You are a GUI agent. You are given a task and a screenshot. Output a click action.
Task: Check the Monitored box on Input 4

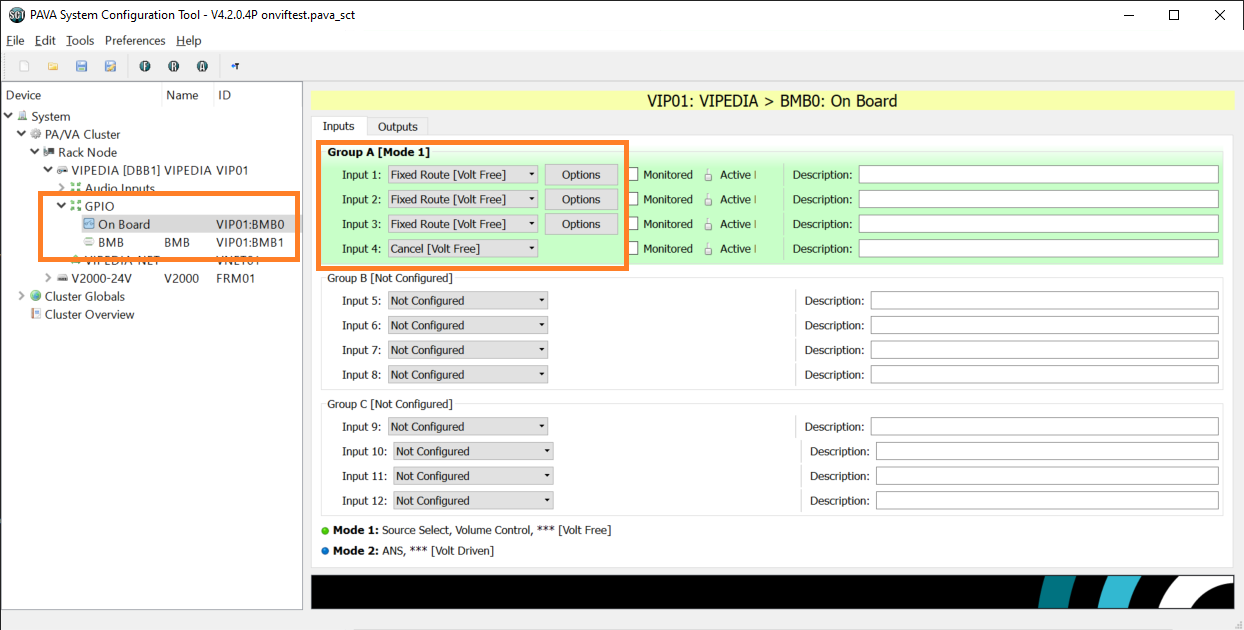[x=633, y=249]
